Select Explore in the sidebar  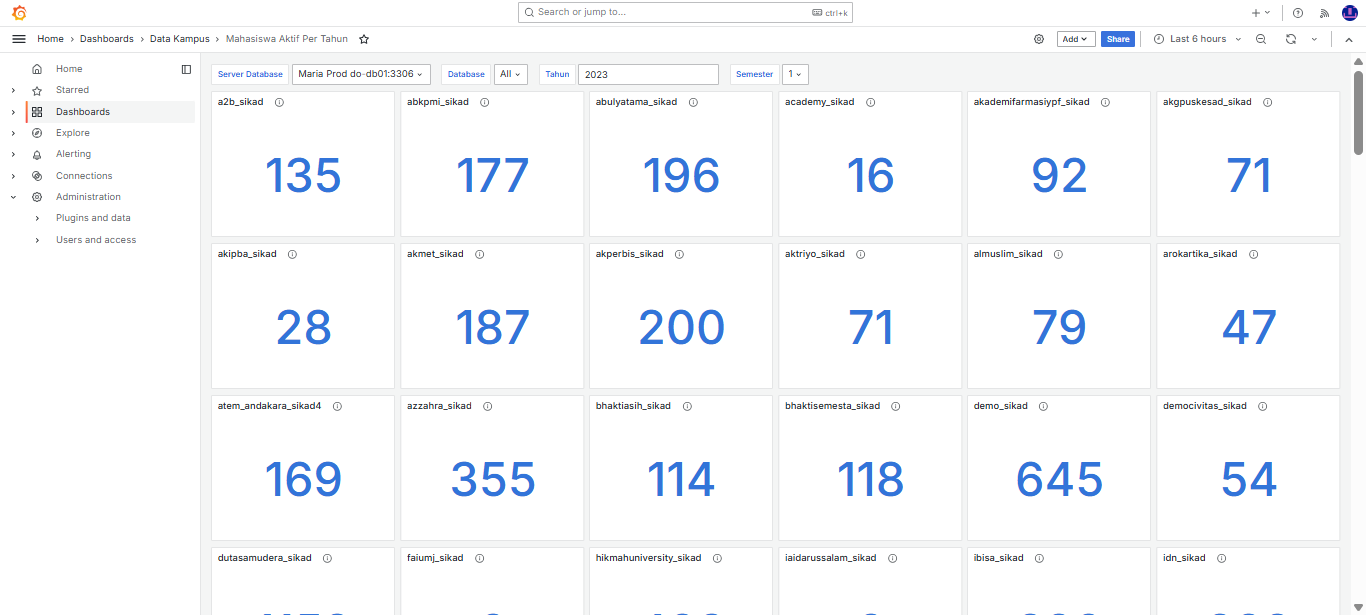(73, 133)
